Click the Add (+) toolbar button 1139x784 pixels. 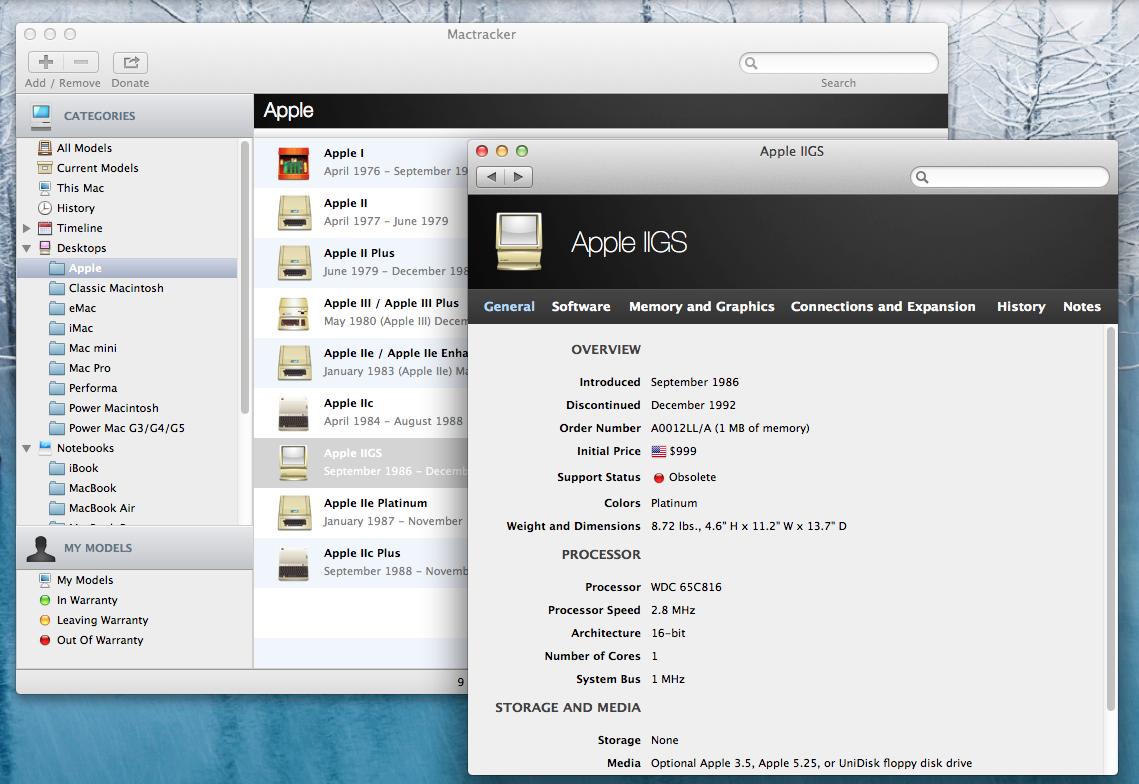click(46, 62)
